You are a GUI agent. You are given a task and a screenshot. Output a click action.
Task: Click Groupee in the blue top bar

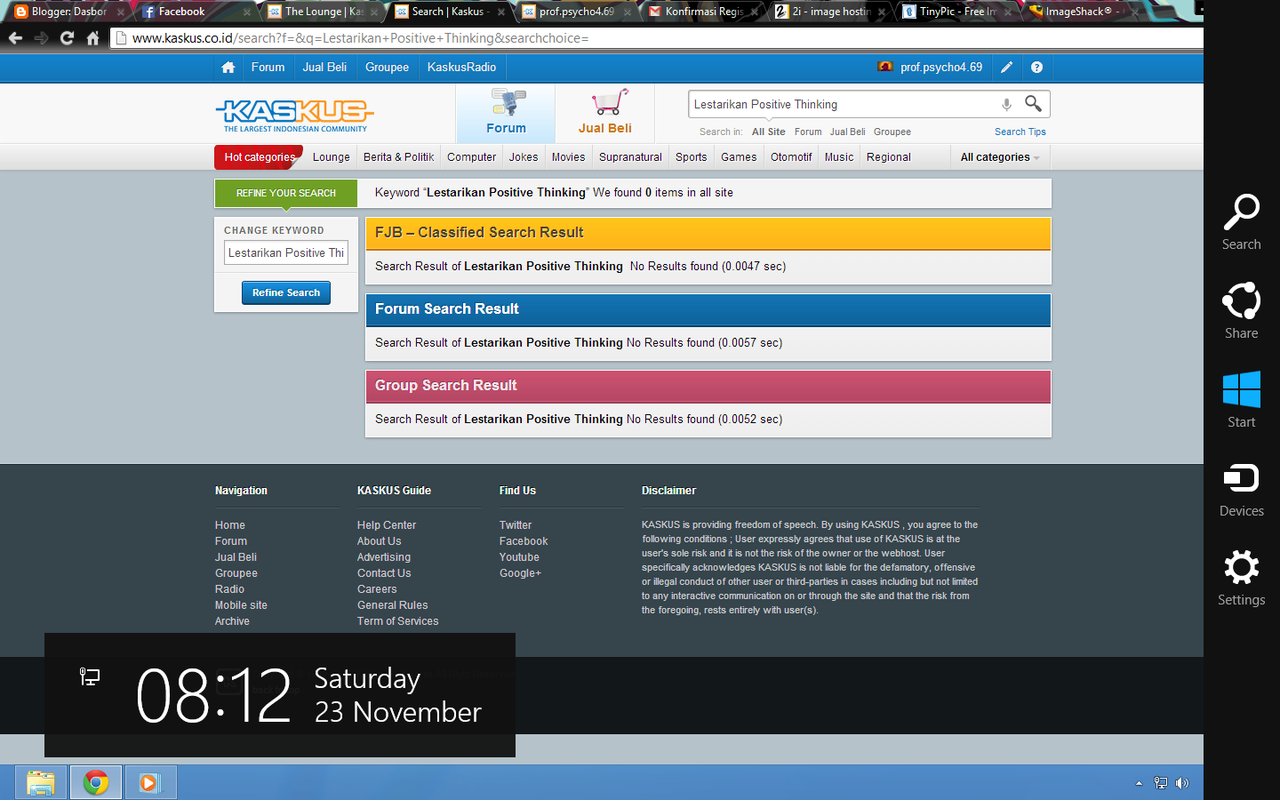[387, 67]
